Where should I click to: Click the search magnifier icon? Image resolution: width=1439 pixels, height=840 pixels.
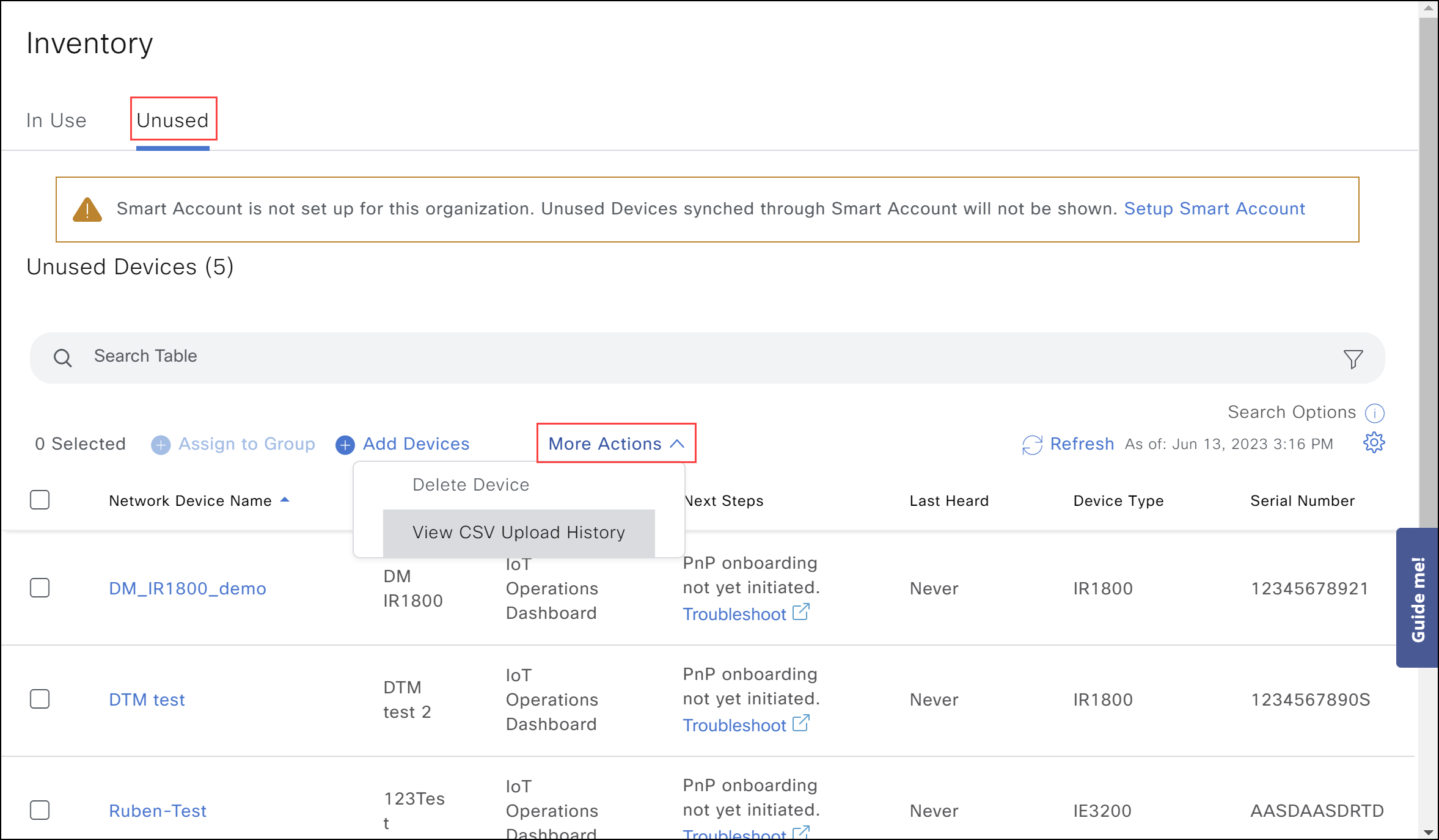point(63,357)
